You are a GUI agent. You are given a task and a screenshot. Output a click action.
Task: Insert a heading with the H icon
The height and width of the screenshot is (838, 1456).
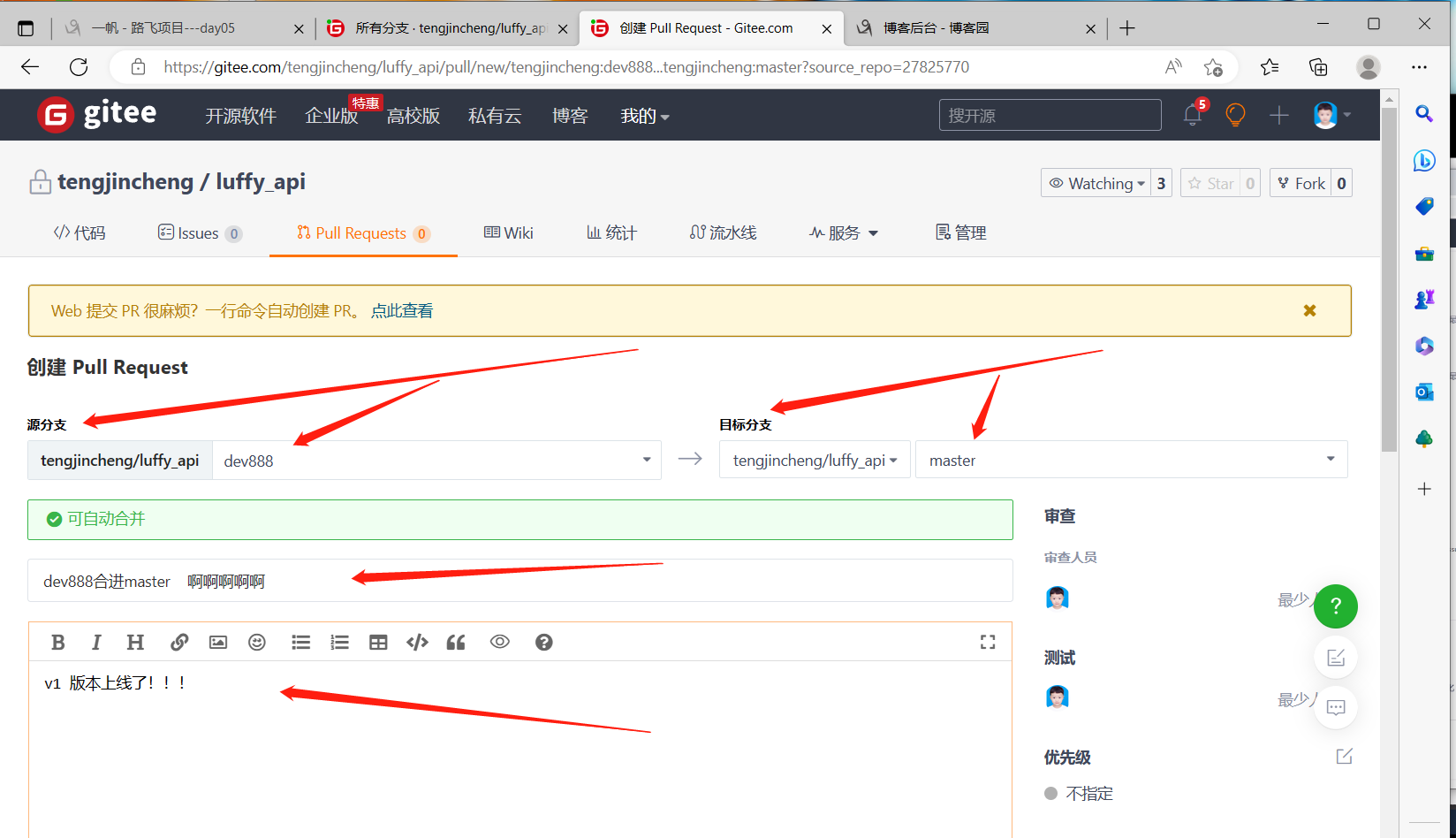tap(135, 643)
